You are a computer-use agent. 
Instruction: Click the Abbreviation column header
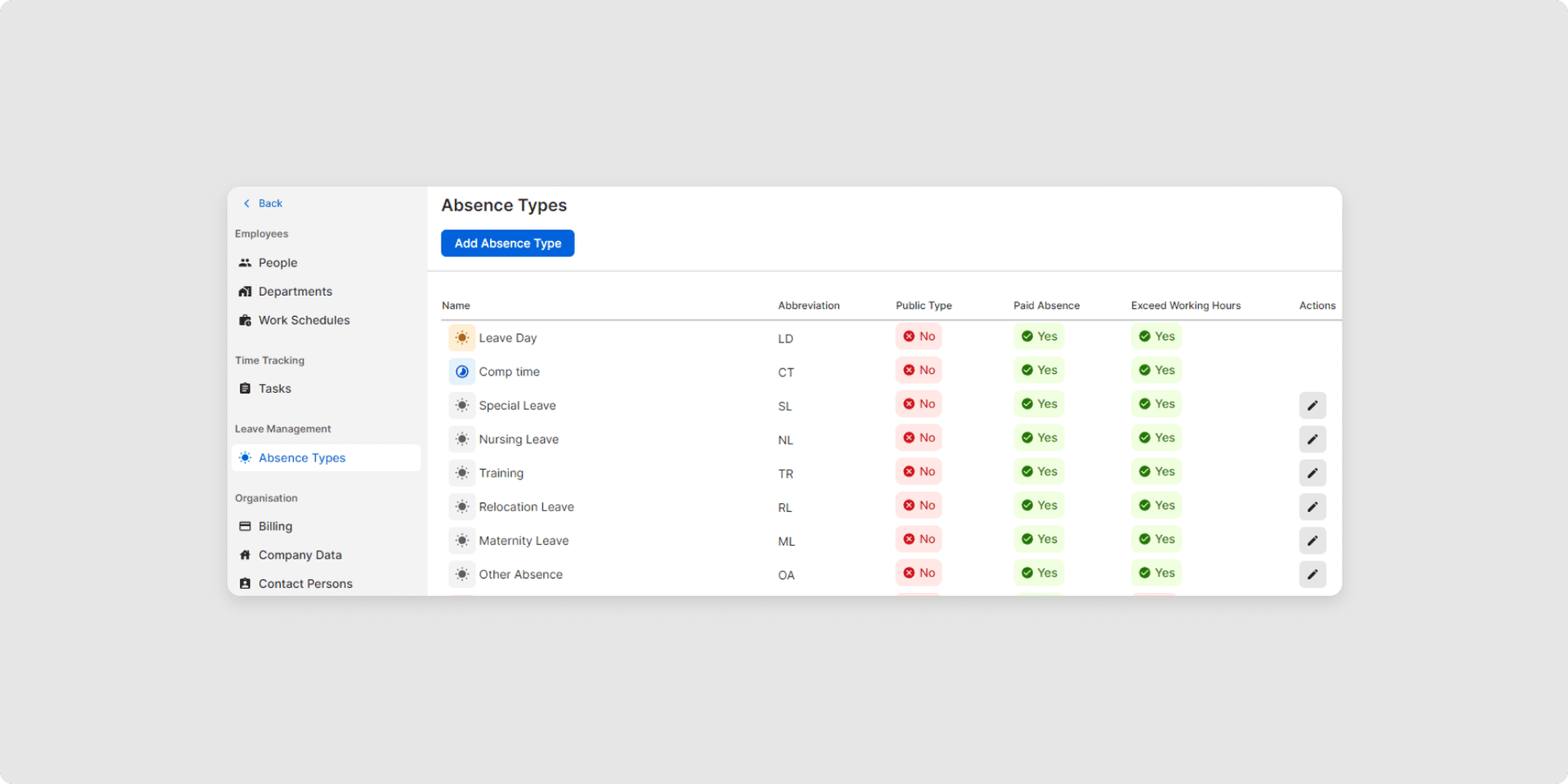pyautogui.click(x=808, y=305)
